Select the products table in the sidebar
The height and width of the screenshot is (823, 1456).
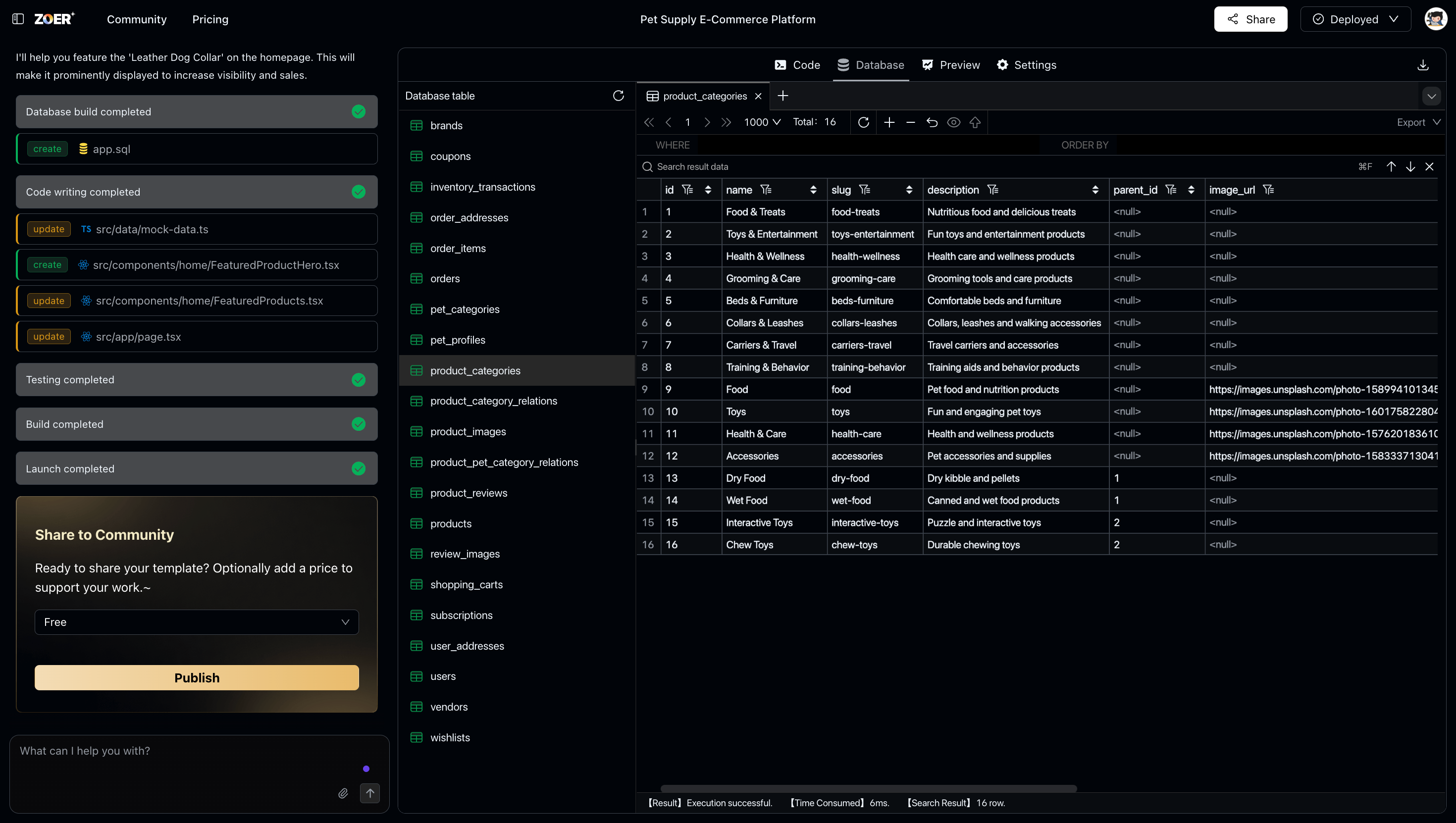coord(451,523)
